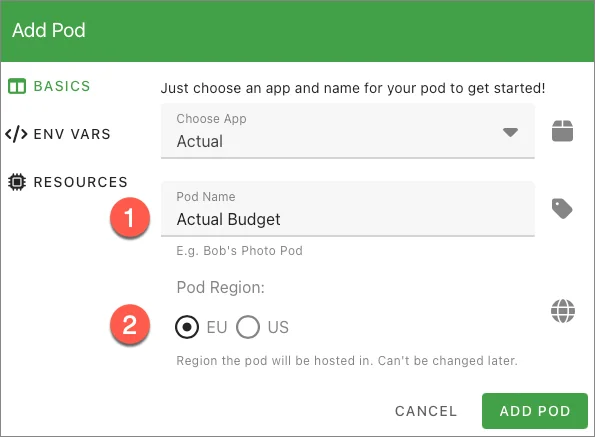Click the red number 1 marker
The width and height of the screenshot is (595, 437).
click(x=130, y=218)
